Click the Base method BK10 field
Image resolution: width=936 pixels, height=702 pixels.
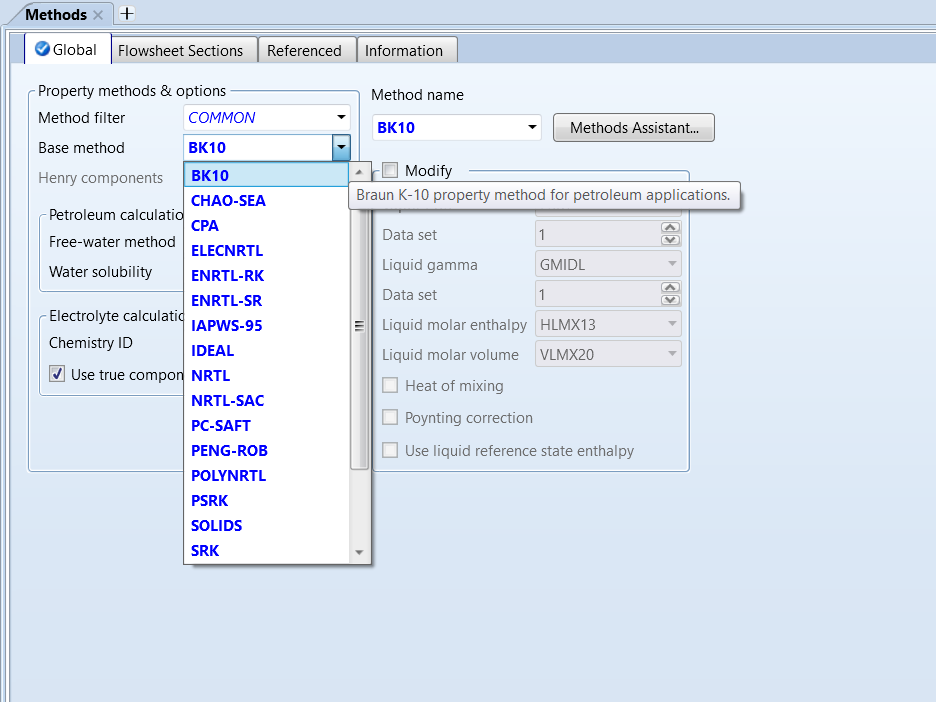point(258,147)
